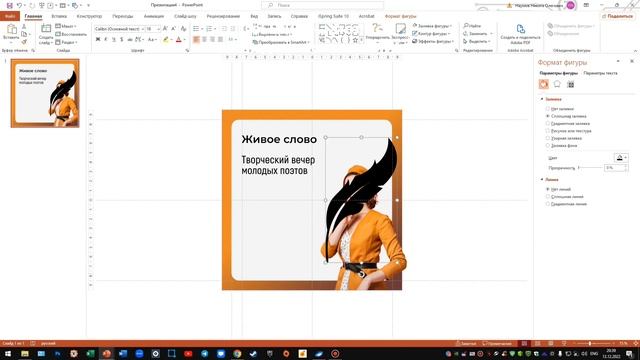Apply the red font color
Image resolution: width=640 pixels, height=360 pixels.
[178, 40]
